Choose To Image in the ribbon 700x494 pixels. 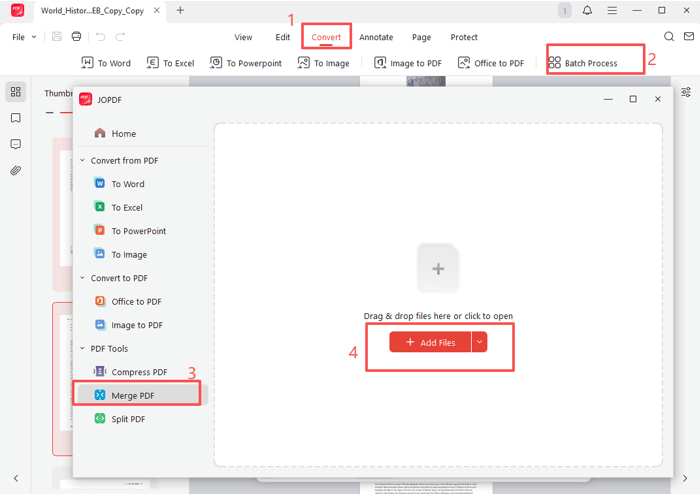324,63
